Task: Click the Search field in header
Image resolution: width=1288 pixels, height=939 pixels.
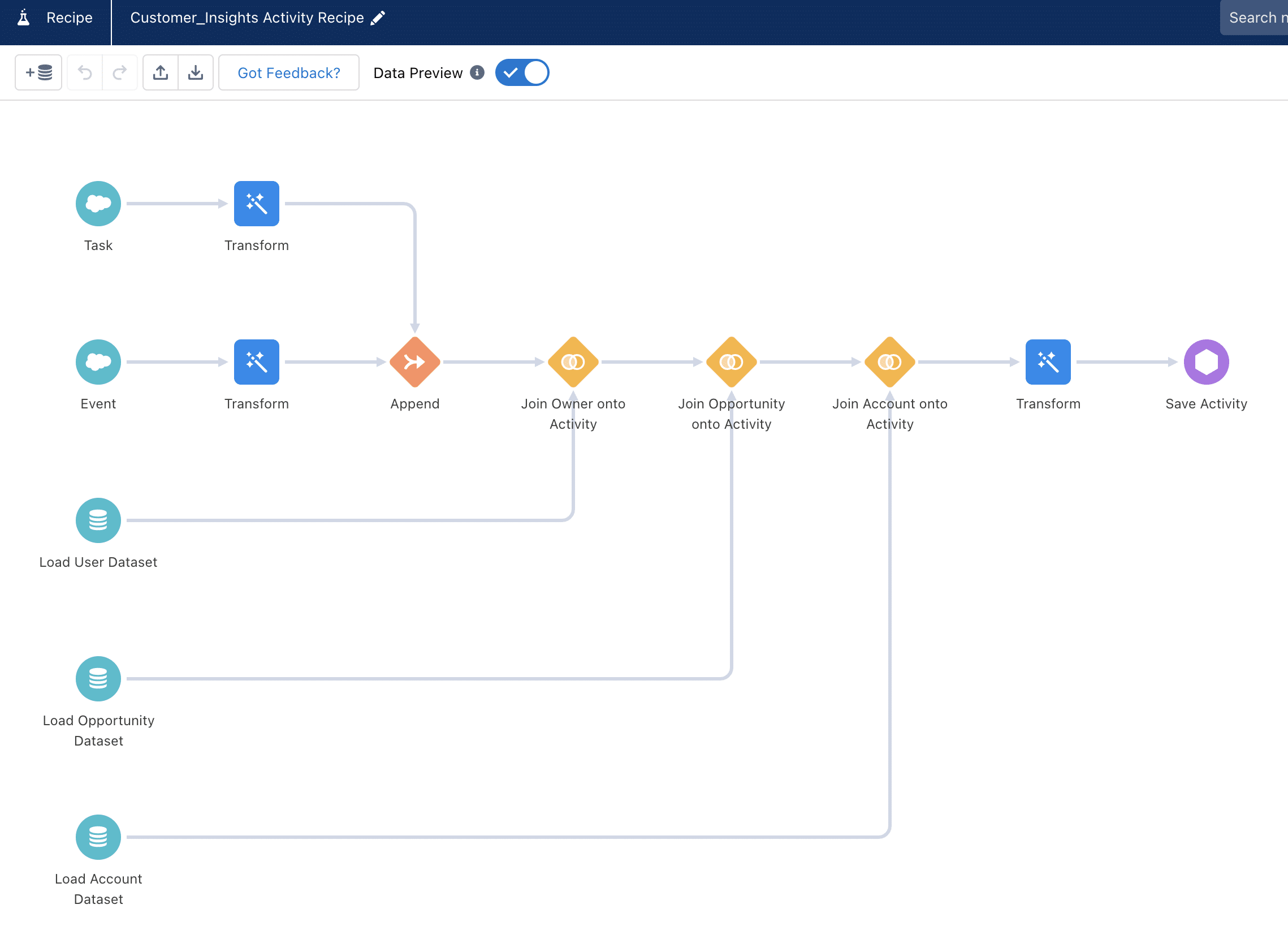Action: coord(1254,18)
